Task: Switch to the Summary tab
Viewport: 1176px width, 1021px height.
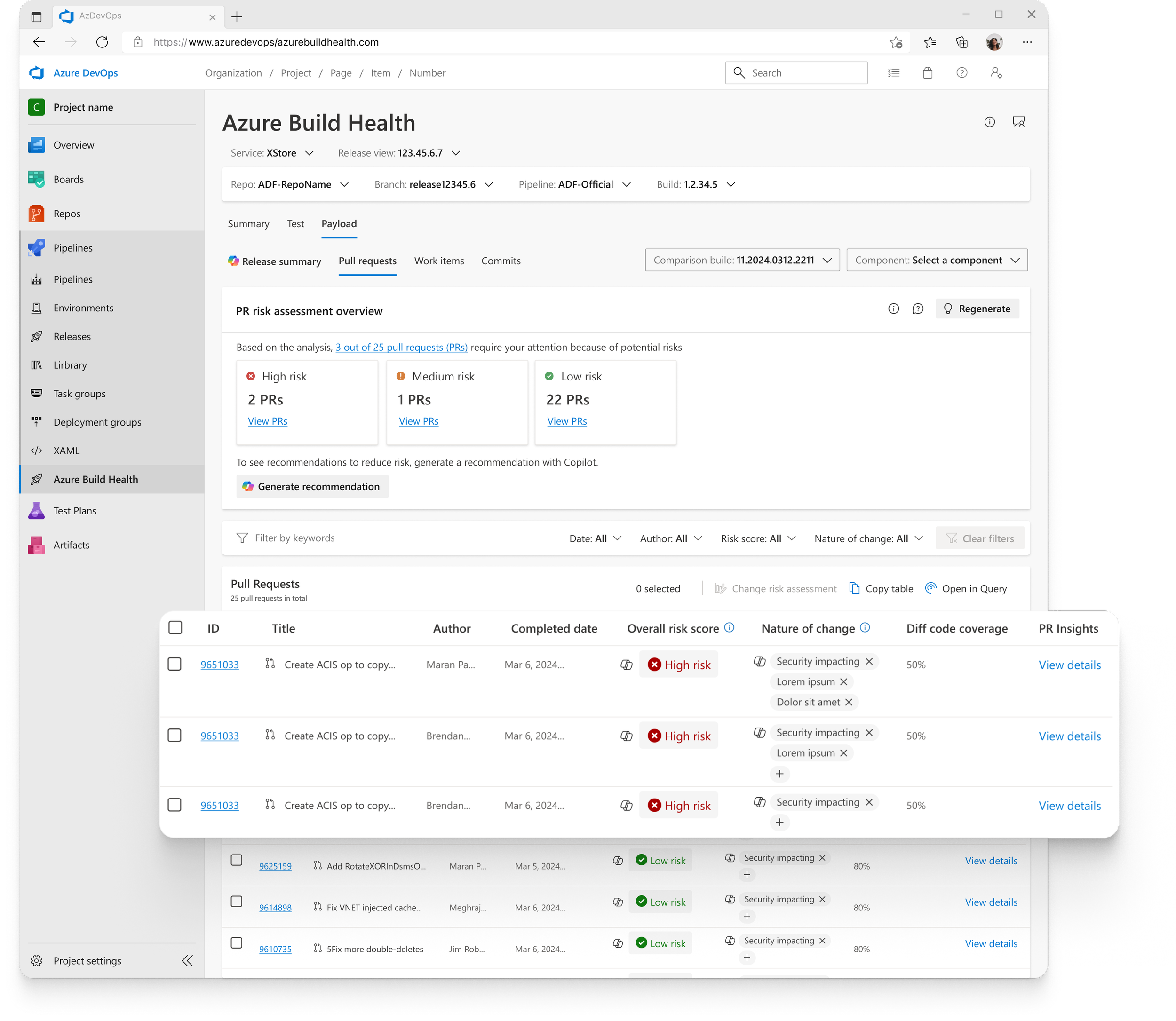Action: (248, 224)
